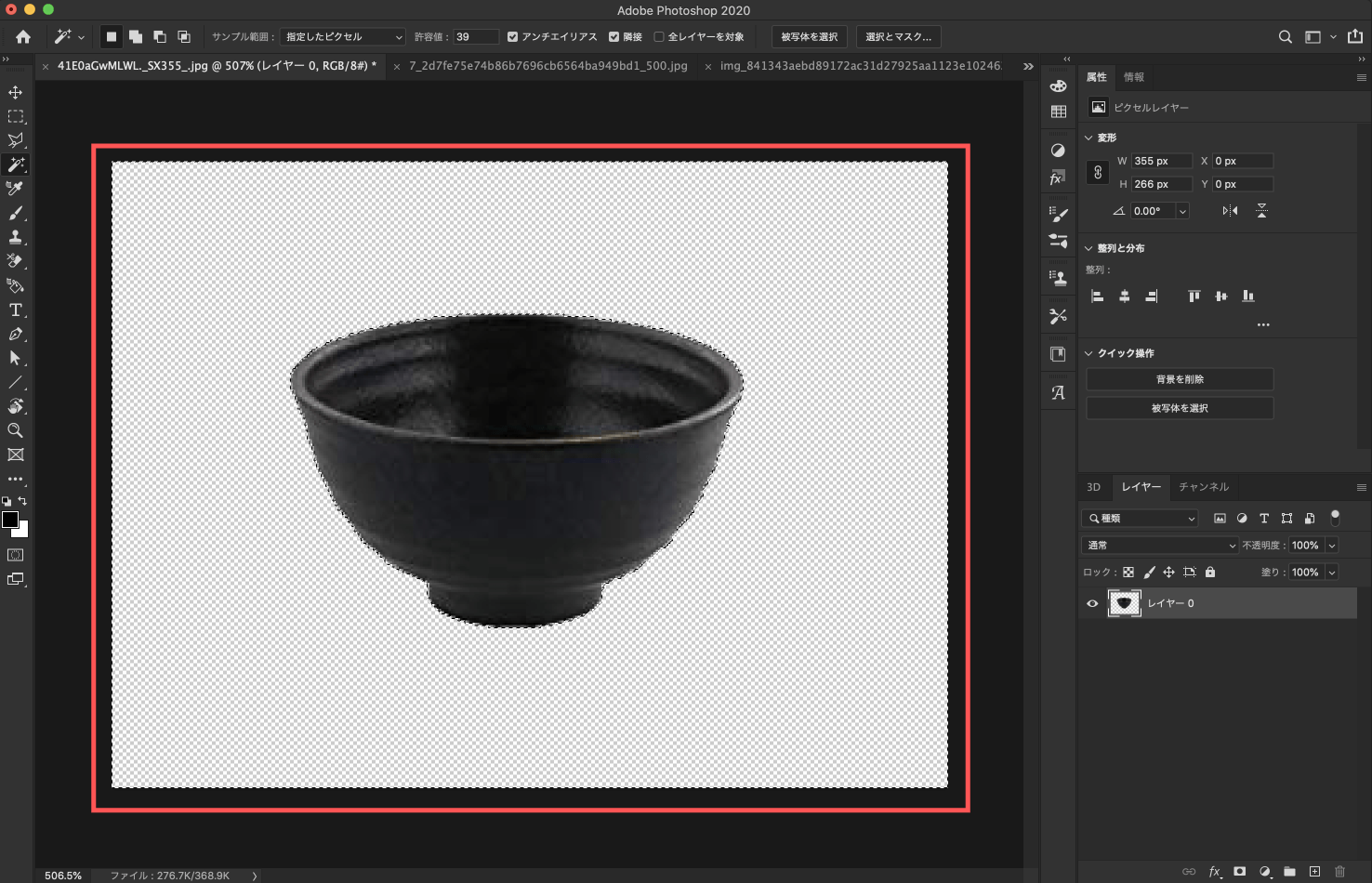Collapse the 整列と分布 section
This screenshot has height=883, width=1372.
pyautogui.click(x=1088, y=248)
